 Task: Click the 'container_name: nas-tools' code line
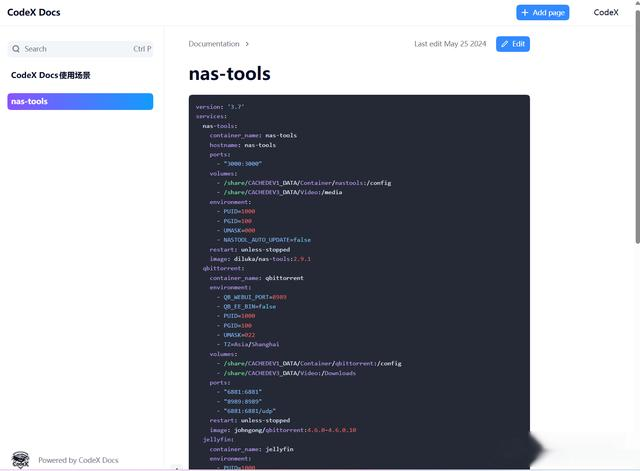click(253, 136)
